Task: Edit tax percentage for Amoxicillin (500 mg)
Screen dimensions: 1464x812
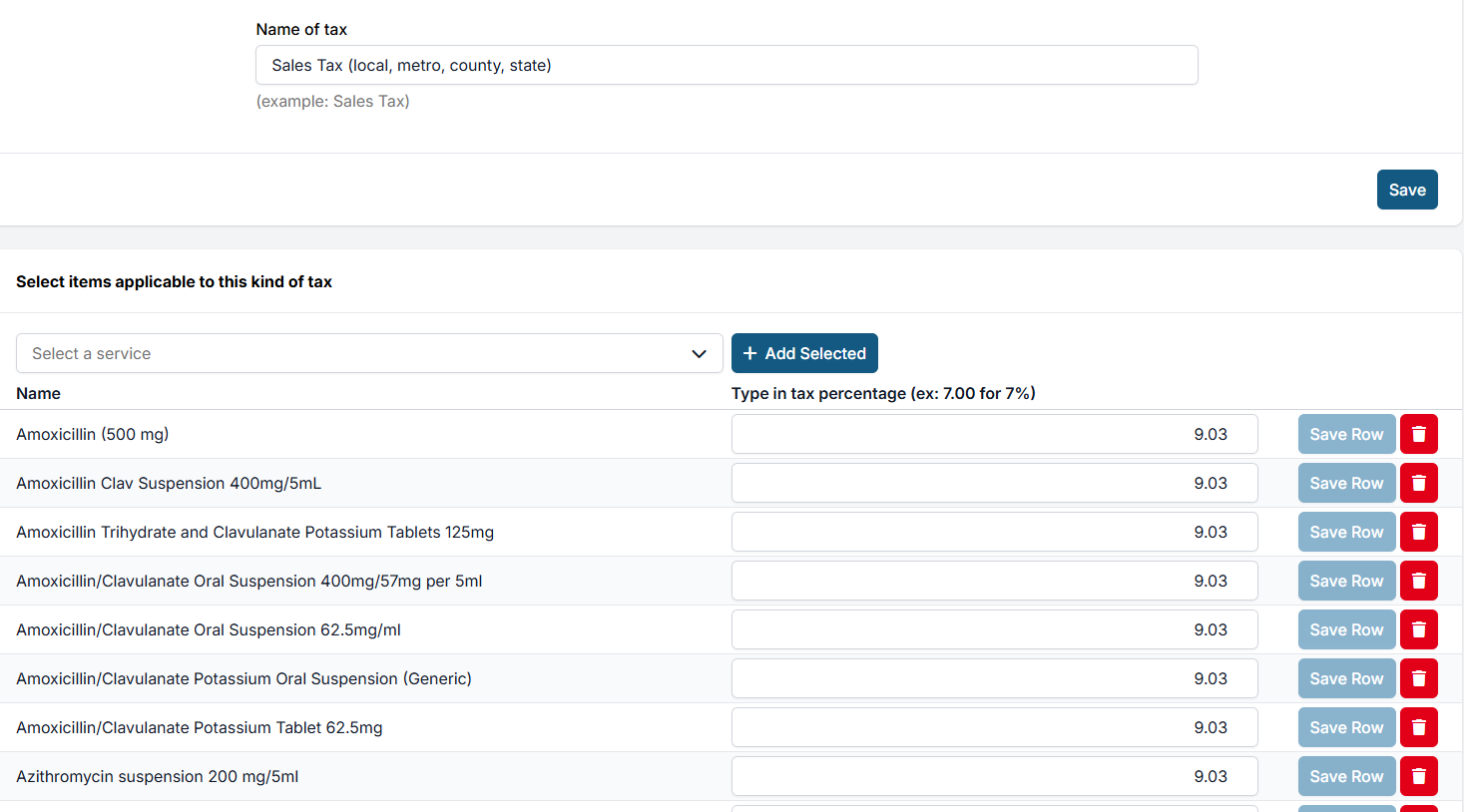Action: coord(994,434)
